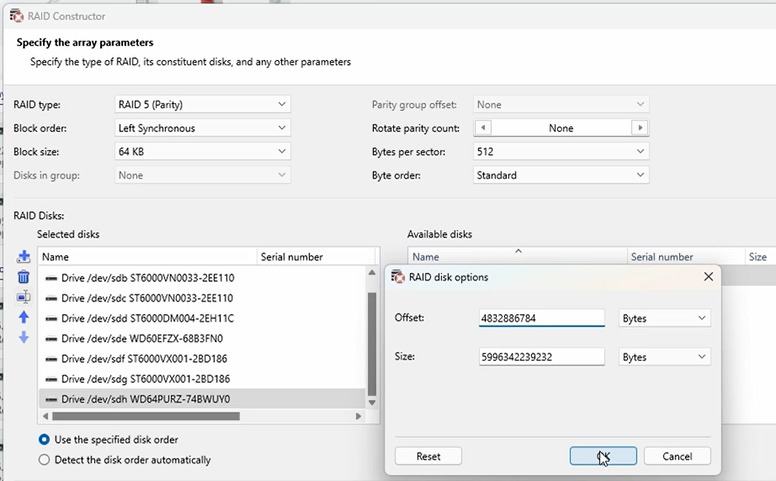The image size is (776, 481).
Task: Move selected disk up with the up arrow
Action: [x=23, y=317]
